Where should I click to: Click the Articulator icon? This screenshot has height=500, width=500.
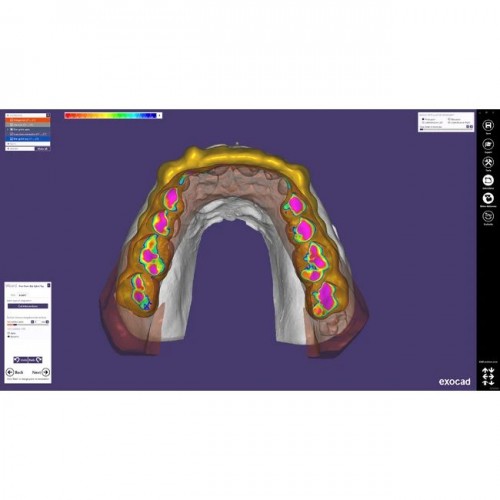click(x=488, y=180)
